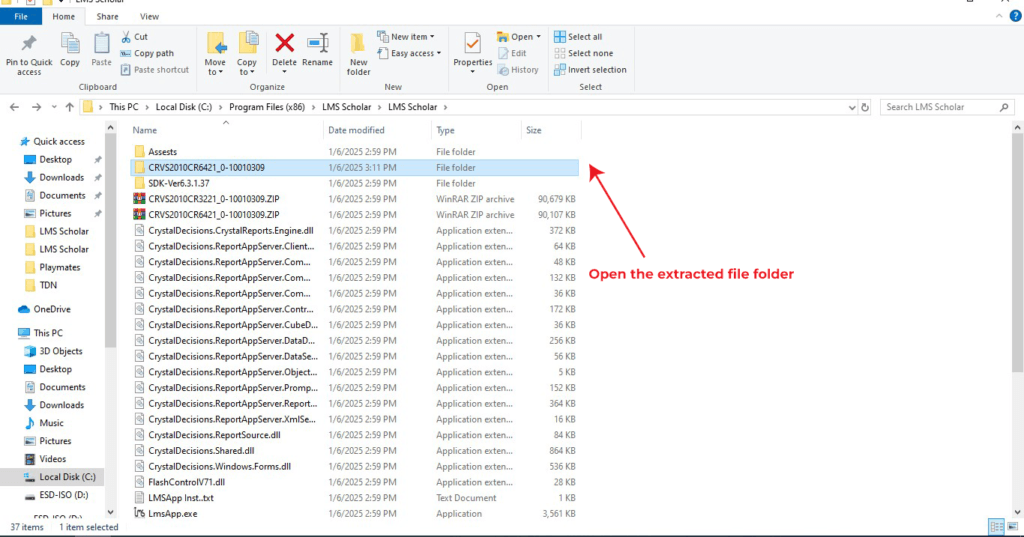Click the red Delete icon
This screenshot has height=537, width=1024.
(x=284, y=43)
